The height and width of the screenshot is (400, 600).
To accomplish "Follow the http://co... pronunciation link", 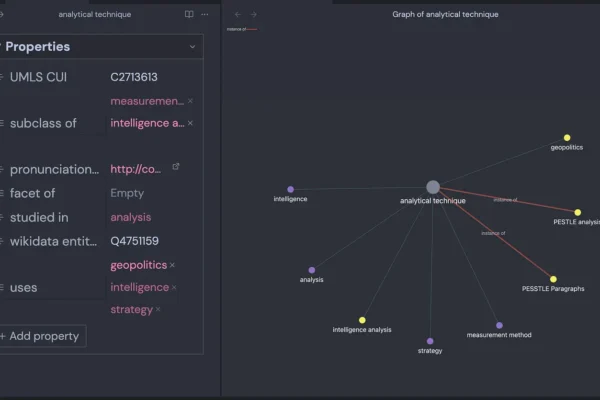I will (x=135, y=169).
